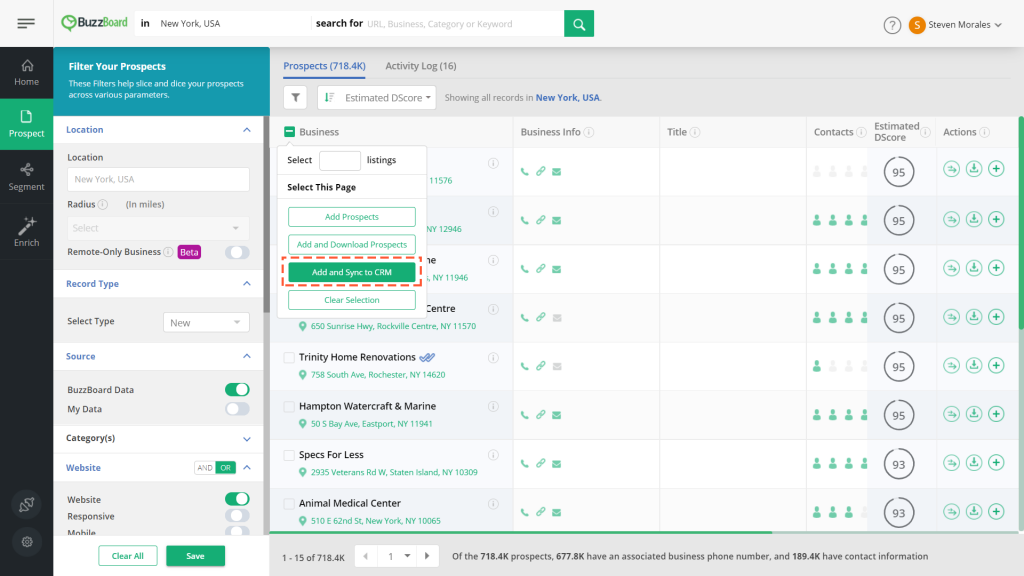Click the Add Prospects button
Screen dimensions: 1024x576
tap(351, 217)
